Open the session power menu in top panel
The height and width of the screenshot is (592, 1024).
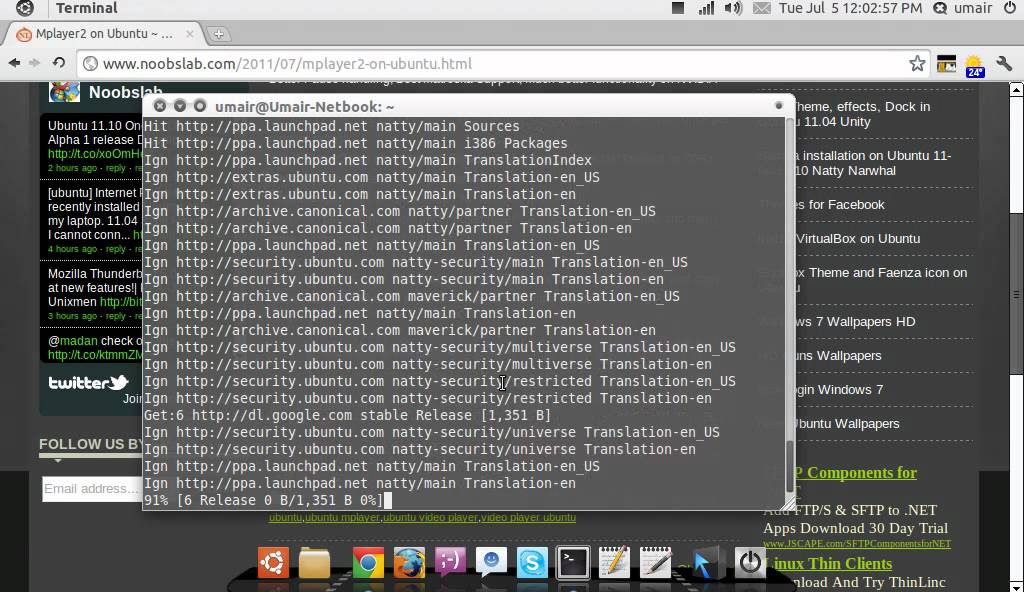1010,8
